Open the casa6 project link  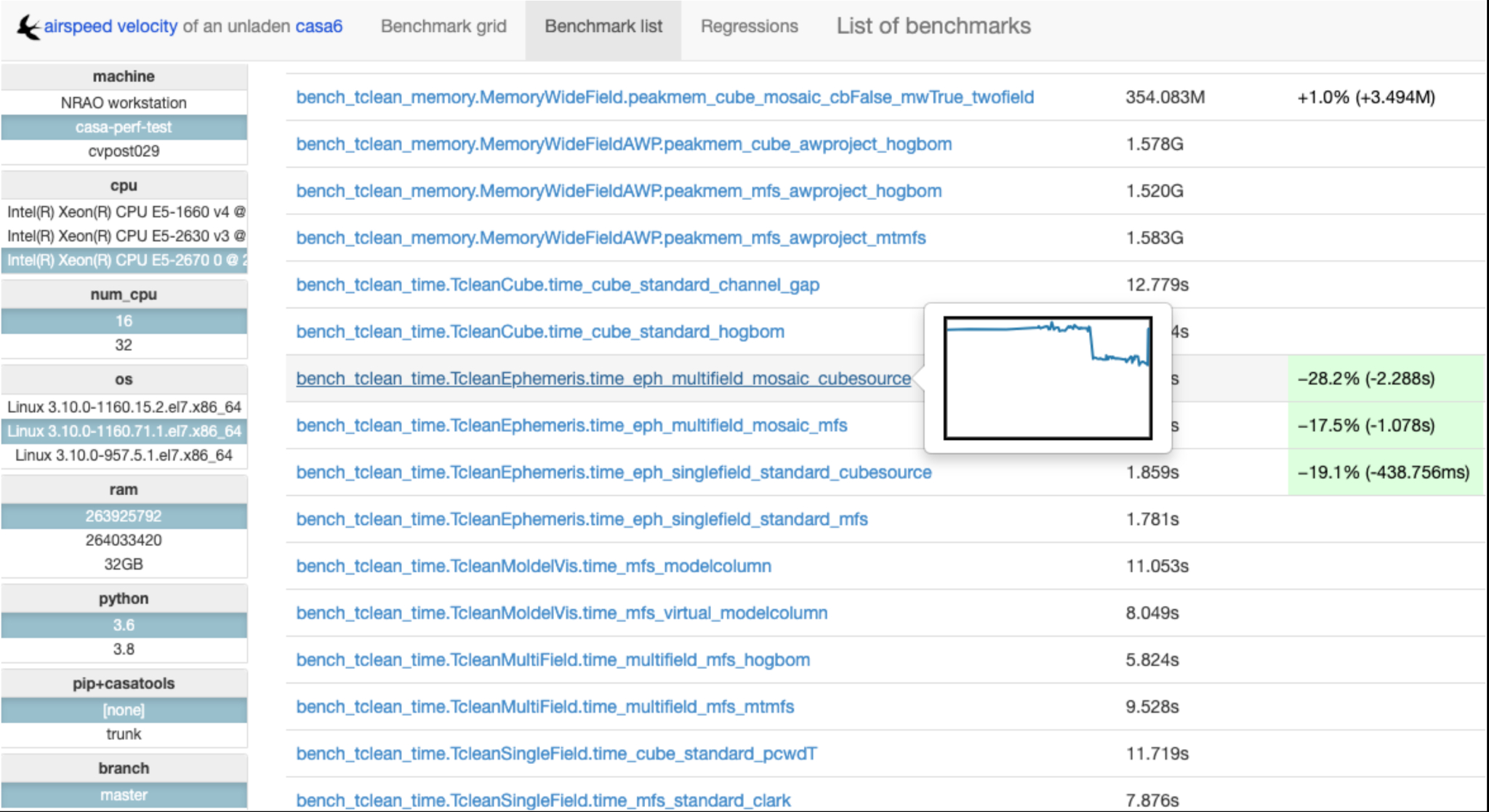click(x=318, y=27)
